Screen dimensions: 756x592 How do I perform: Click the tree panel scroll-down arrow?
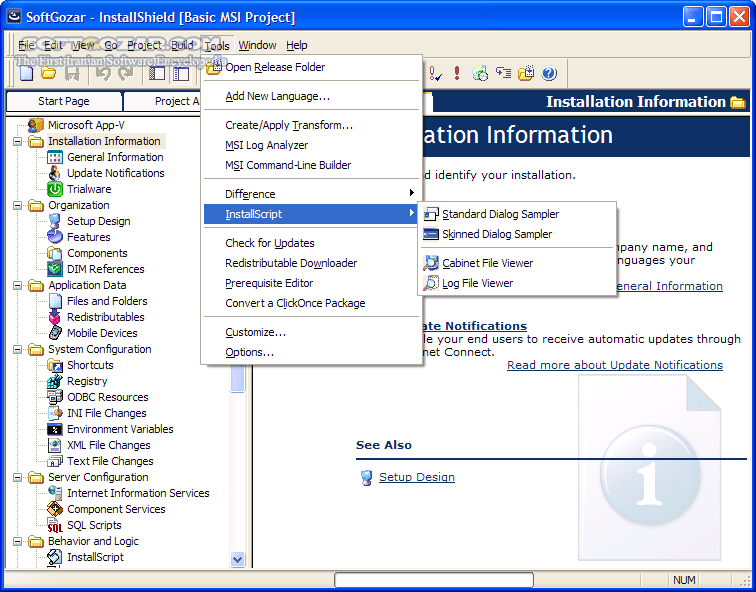coord(238,560)
